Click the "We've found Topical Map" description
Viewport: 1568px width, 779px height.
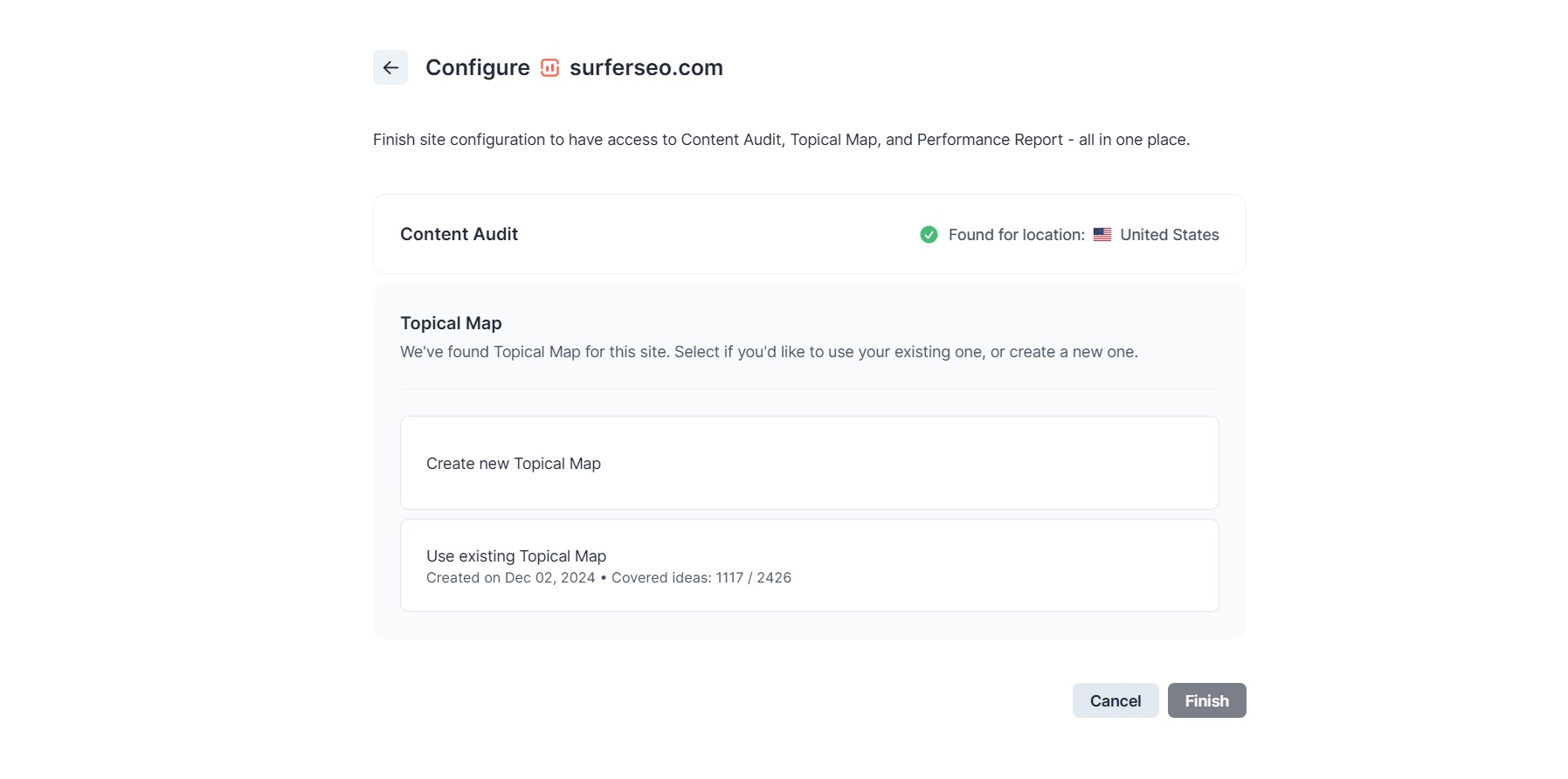click(x=769, y=352)
